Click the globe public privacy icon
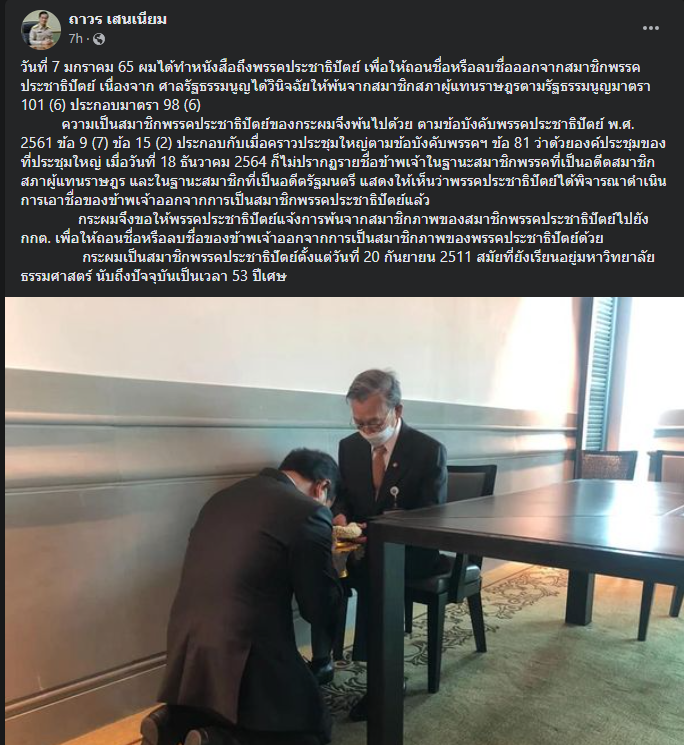684x745 pixels. pos(99,39)
